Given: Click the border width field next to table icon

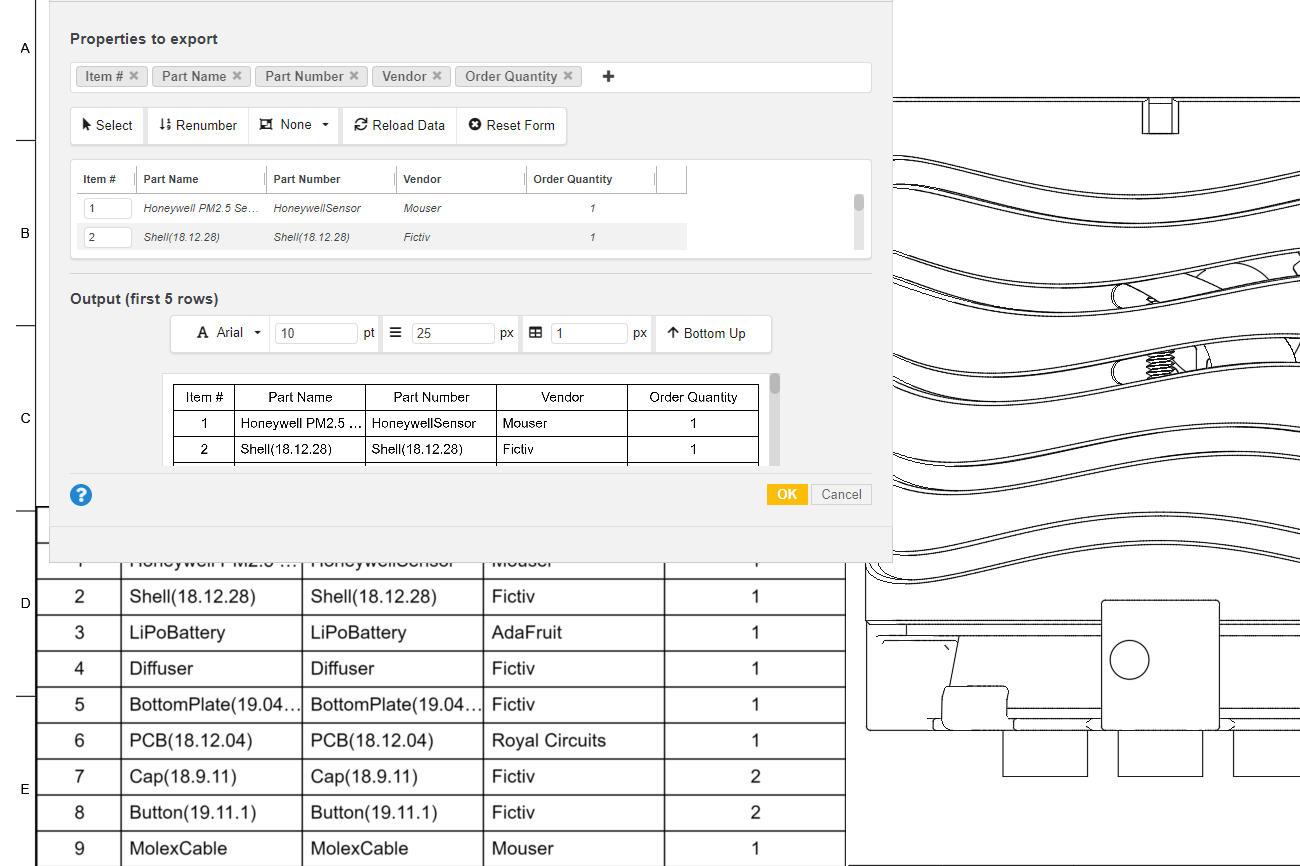Looking at the screenshot, I should 589,333.
